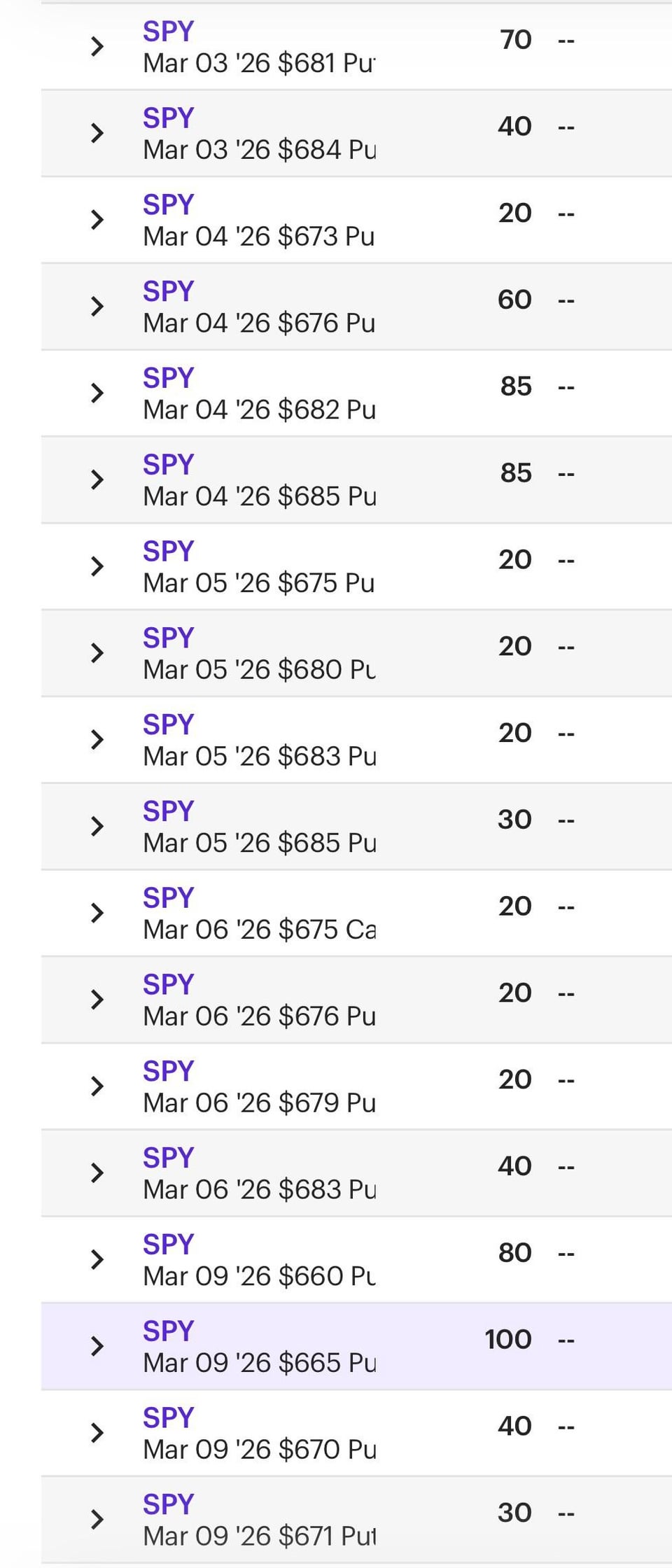Select the Mar 09 '26 $671 Put description

[259, 1536]
